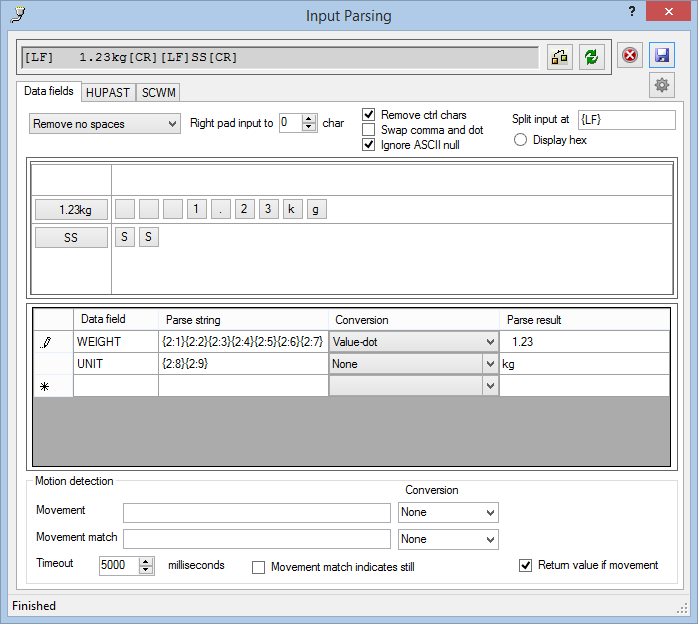The image size is (698, 624).
Task: Switch to the SCWM tab
Action: 158,93
